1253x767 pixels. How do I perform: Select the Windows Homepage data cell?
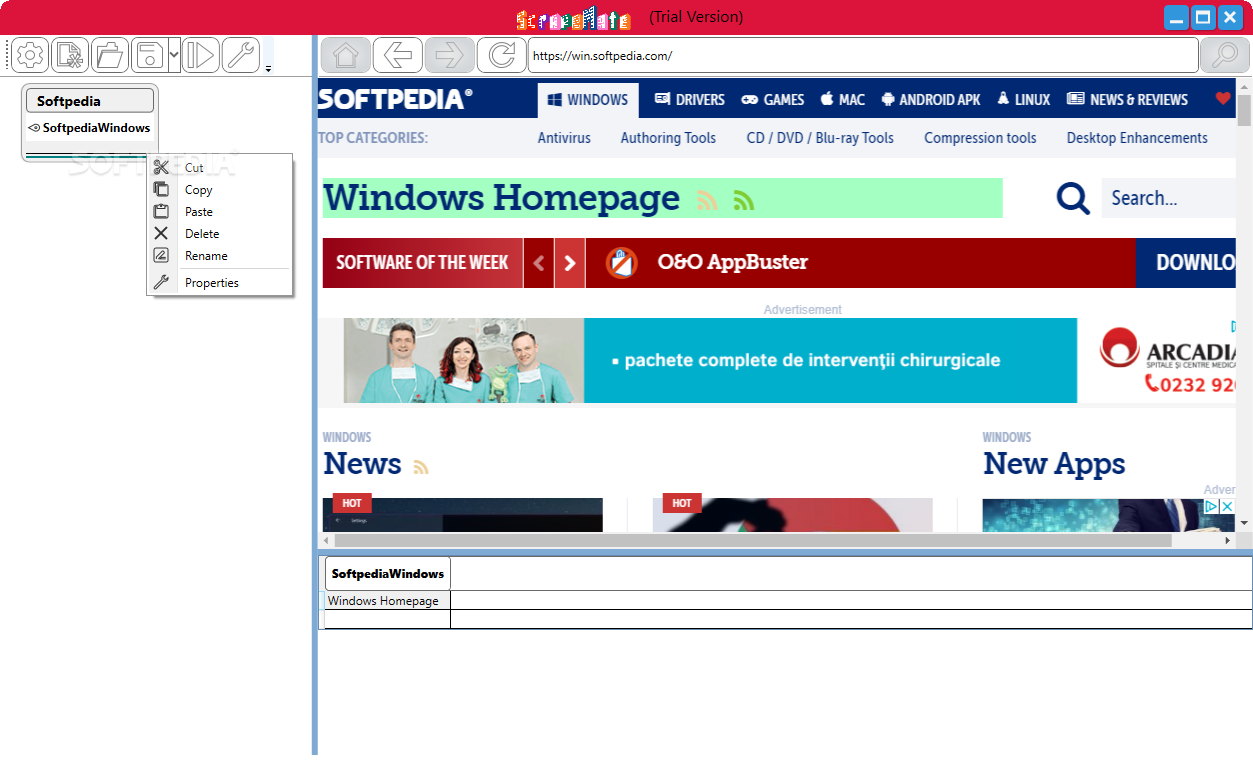388,601
